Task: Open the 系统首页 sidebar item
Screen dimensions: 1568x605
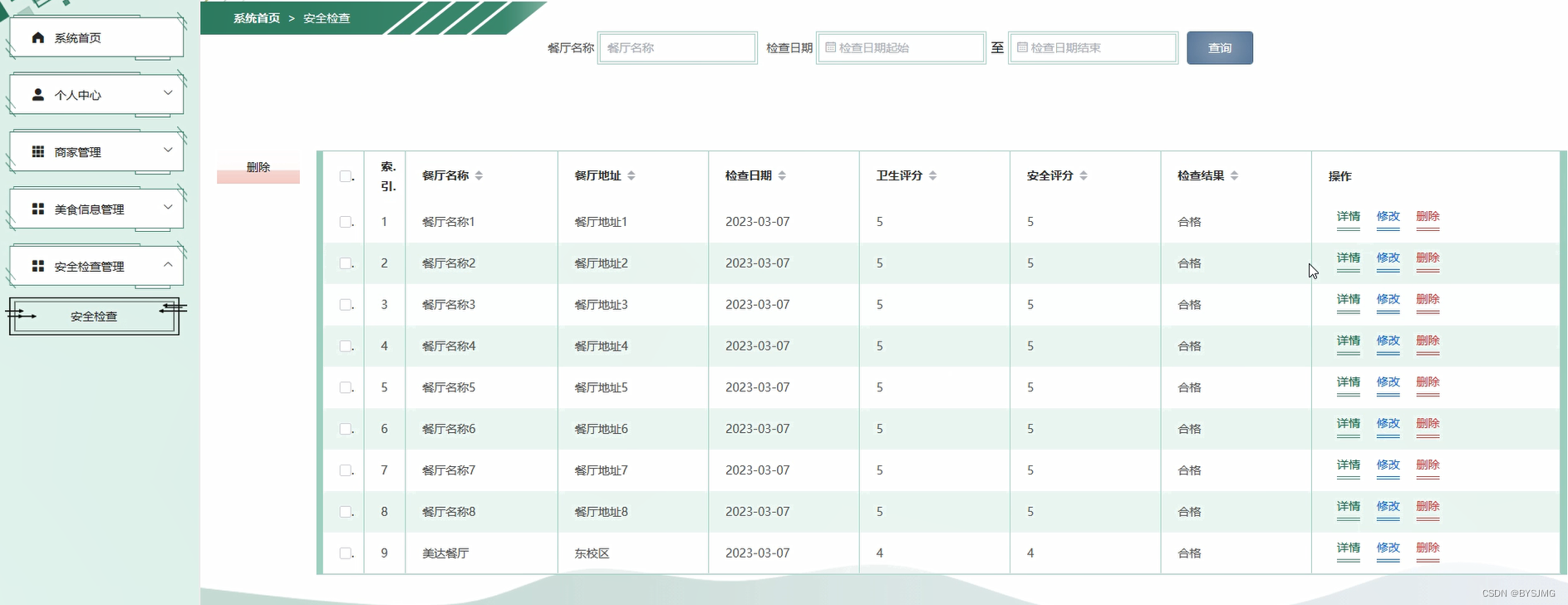Action: (96, 37)
